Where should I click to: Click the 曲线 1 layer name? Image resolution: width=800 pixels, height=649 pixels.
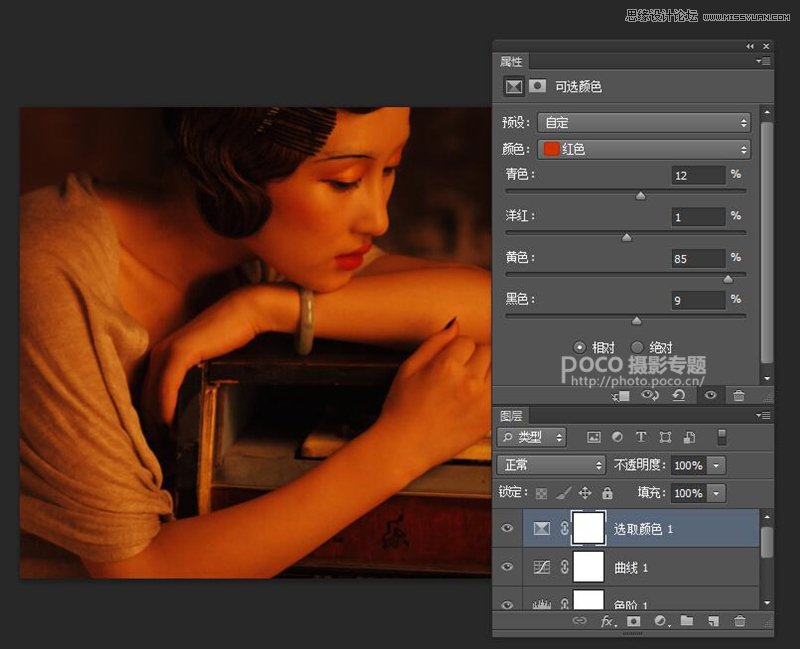[631, 567]
